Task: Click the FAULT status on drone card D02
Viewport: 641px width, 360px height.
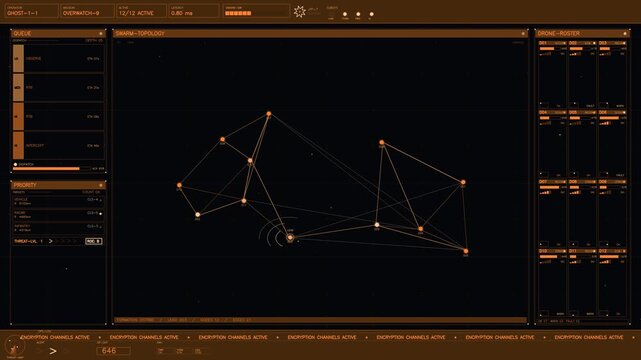Action: pyautogui.click(x=590, y=106)
